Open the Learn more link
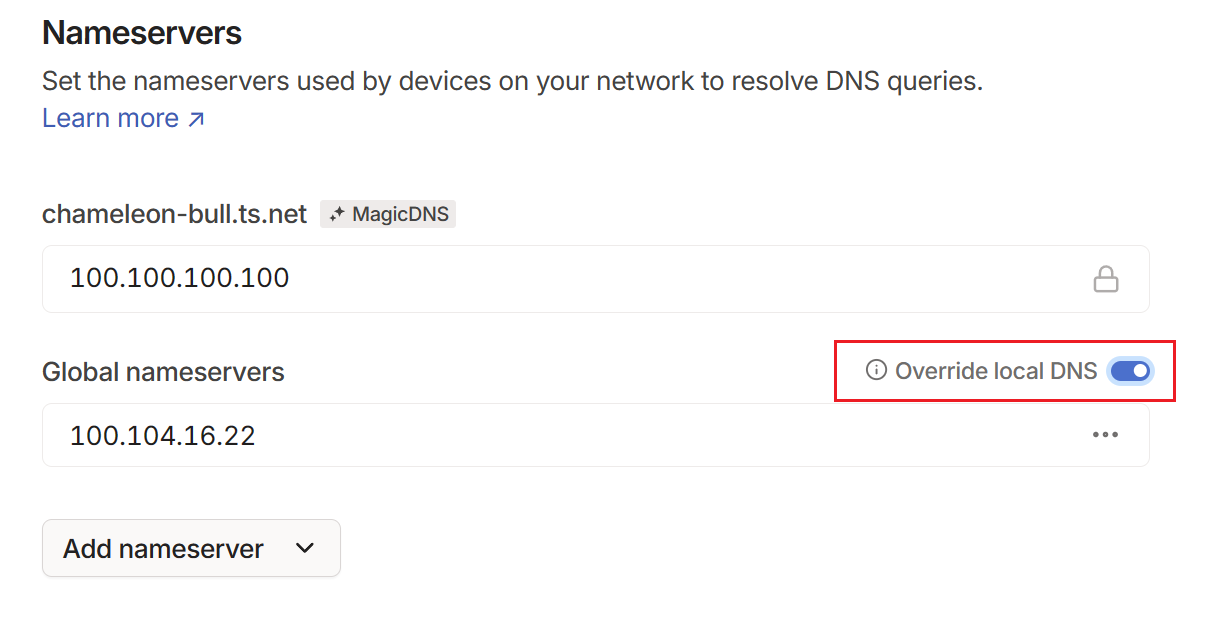The width and height of the screenshot is (1223, 622). click(123, 118)
